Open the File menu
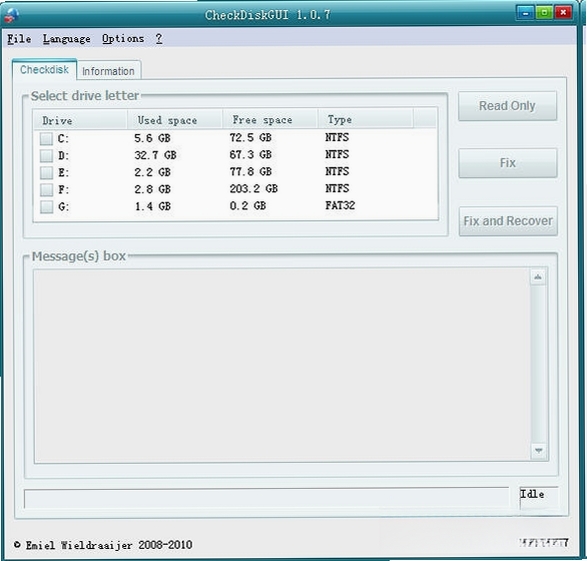587x561 pixels. 19,39
